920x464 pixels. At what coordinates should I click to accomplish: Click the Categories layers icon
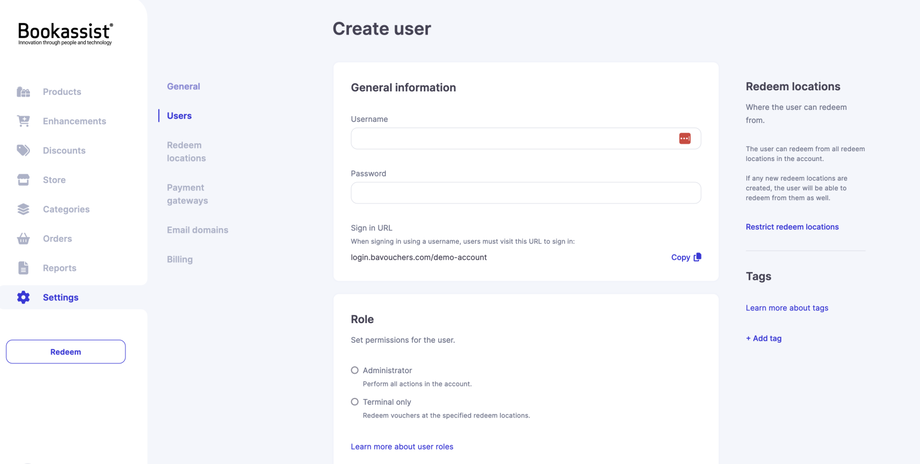tap(23, 209)
